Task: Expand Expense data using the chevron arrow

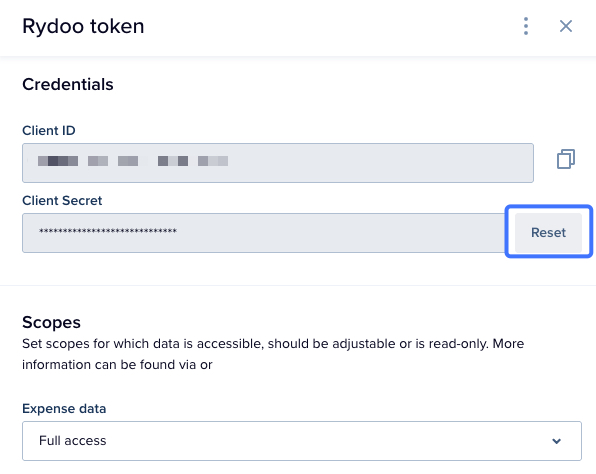Action: coord(556,441)
